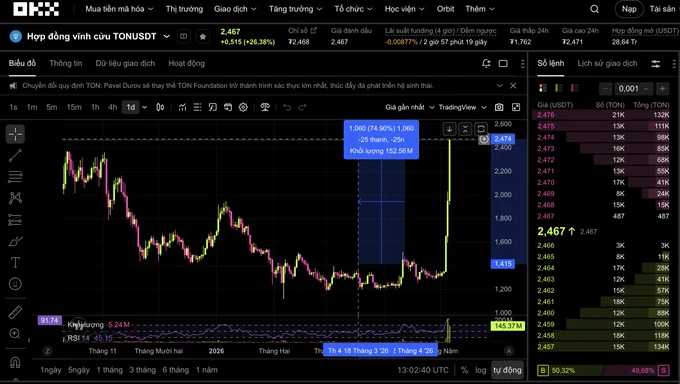The height and width of the screenshot is (384, 680).
Task: Decrease price grouping with minus button
Action: 605,89
